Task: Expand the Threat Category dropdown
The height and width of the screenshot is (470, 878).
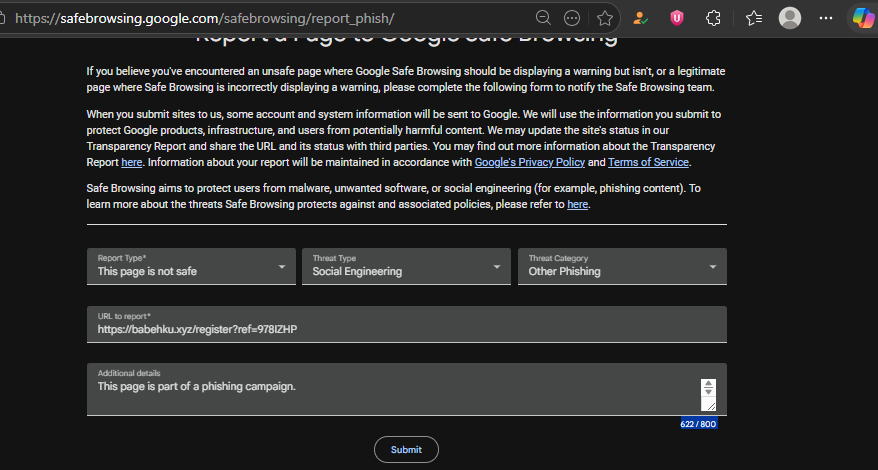Action: [622, 266]
